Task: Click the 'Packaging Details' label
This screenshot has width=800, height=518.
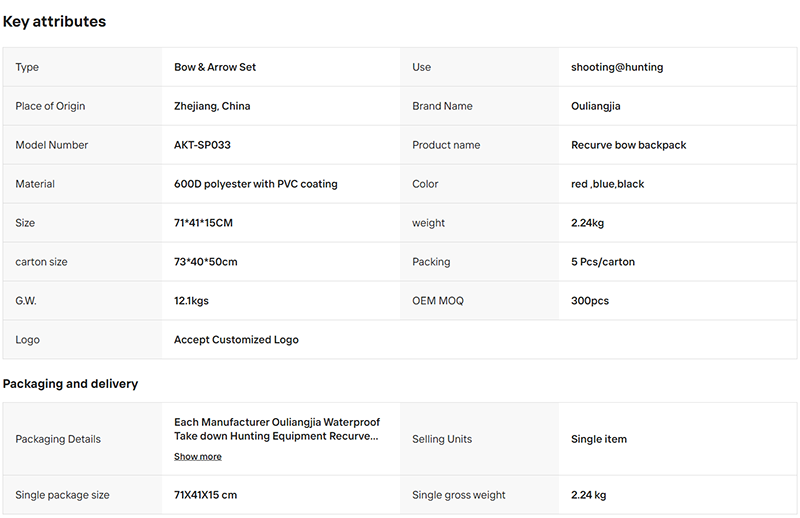Action: [58, 439]
